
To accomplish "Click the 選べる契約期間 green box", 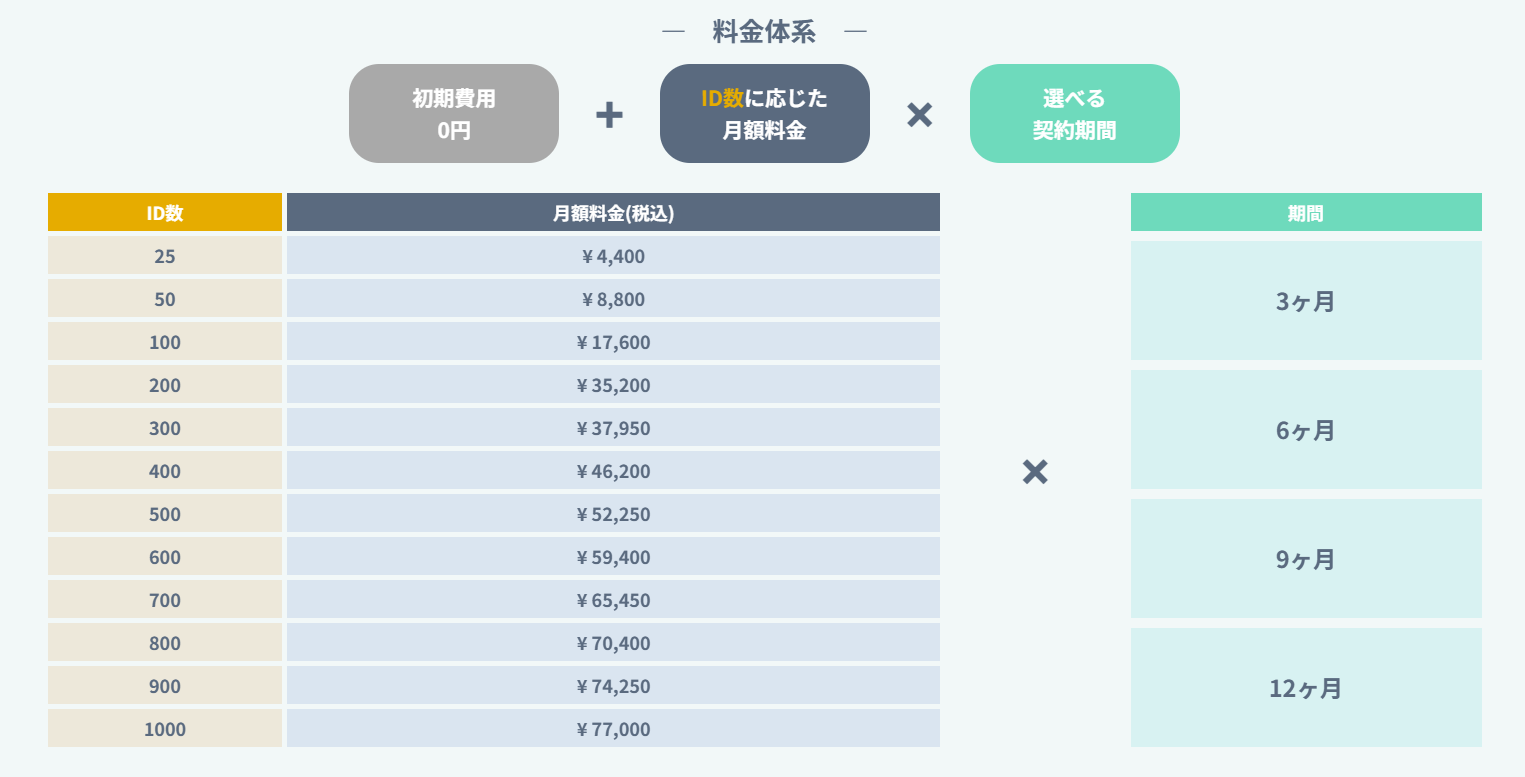I will coord(1074,114).
